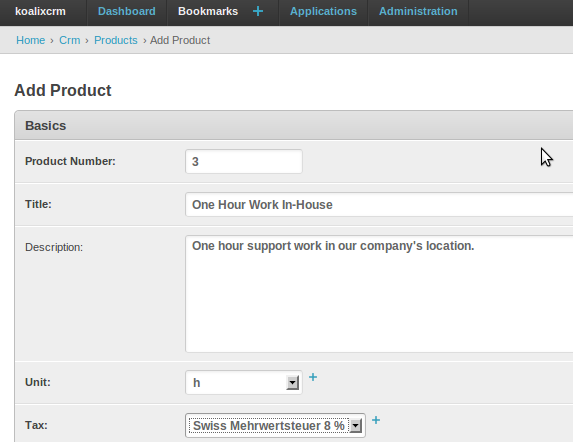Open the Dashboard menu item
The width and height of the screenshot is (573, 442).
point(126,11)
